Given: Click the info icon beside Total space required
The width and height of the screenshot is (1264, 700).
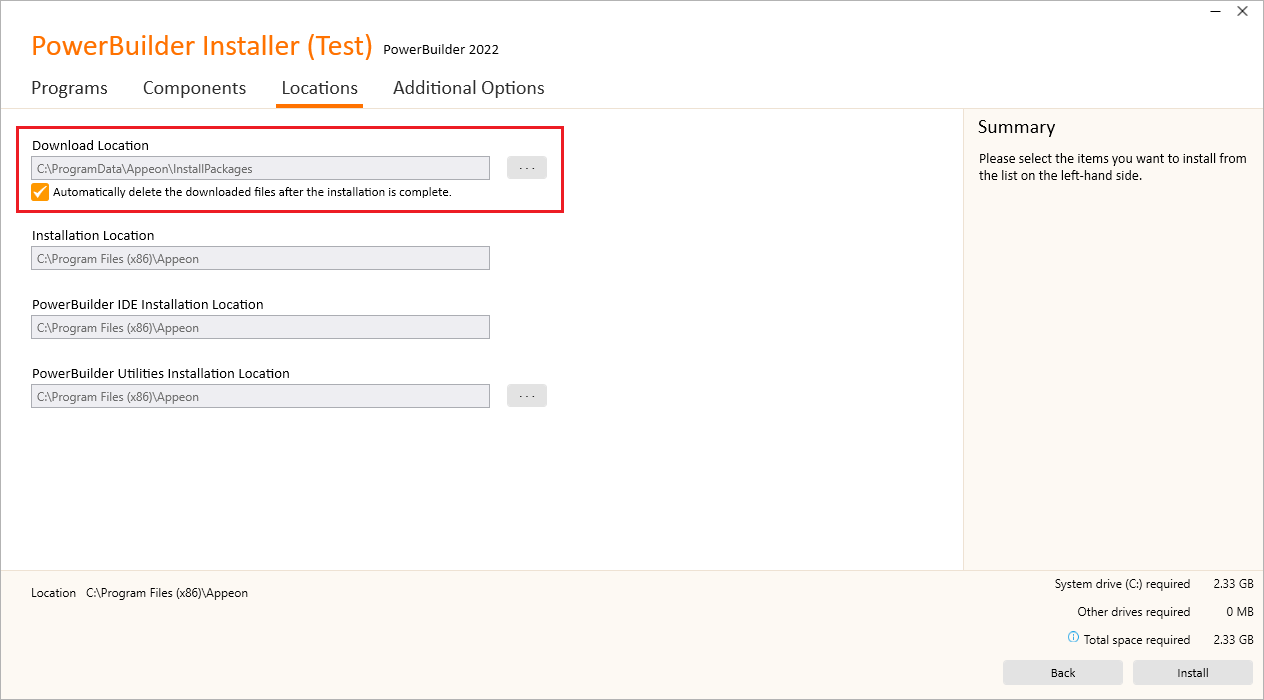Looking at the screenshot, I should click(1073, 638).
